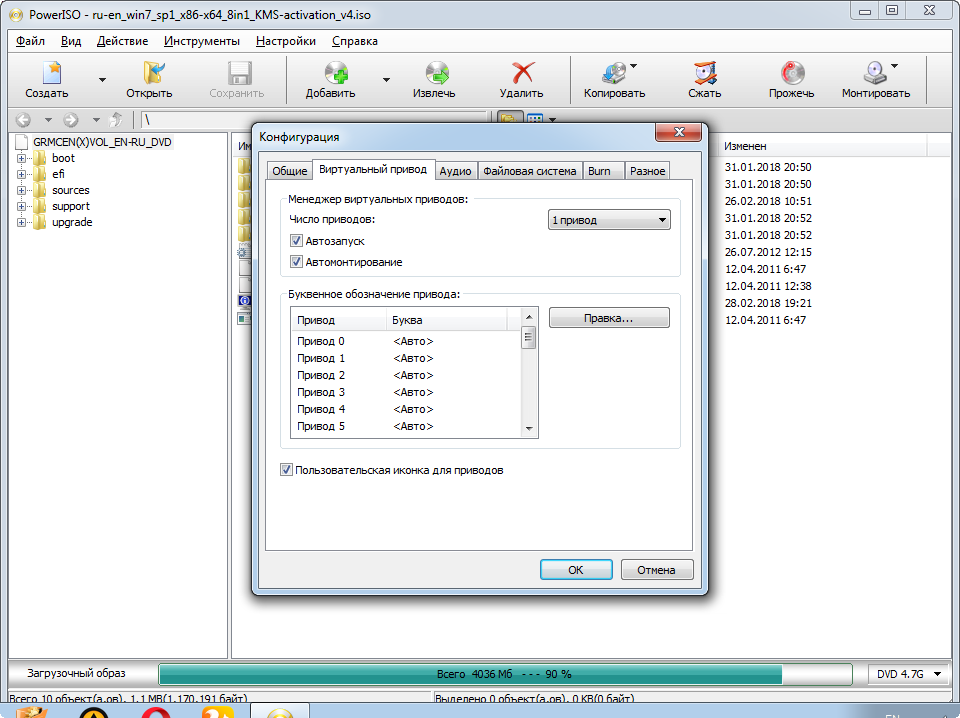The width and height of the screenshot is (960, 718).
Task: Click the back navigation arrow
Action: click(x=23, y=120)
